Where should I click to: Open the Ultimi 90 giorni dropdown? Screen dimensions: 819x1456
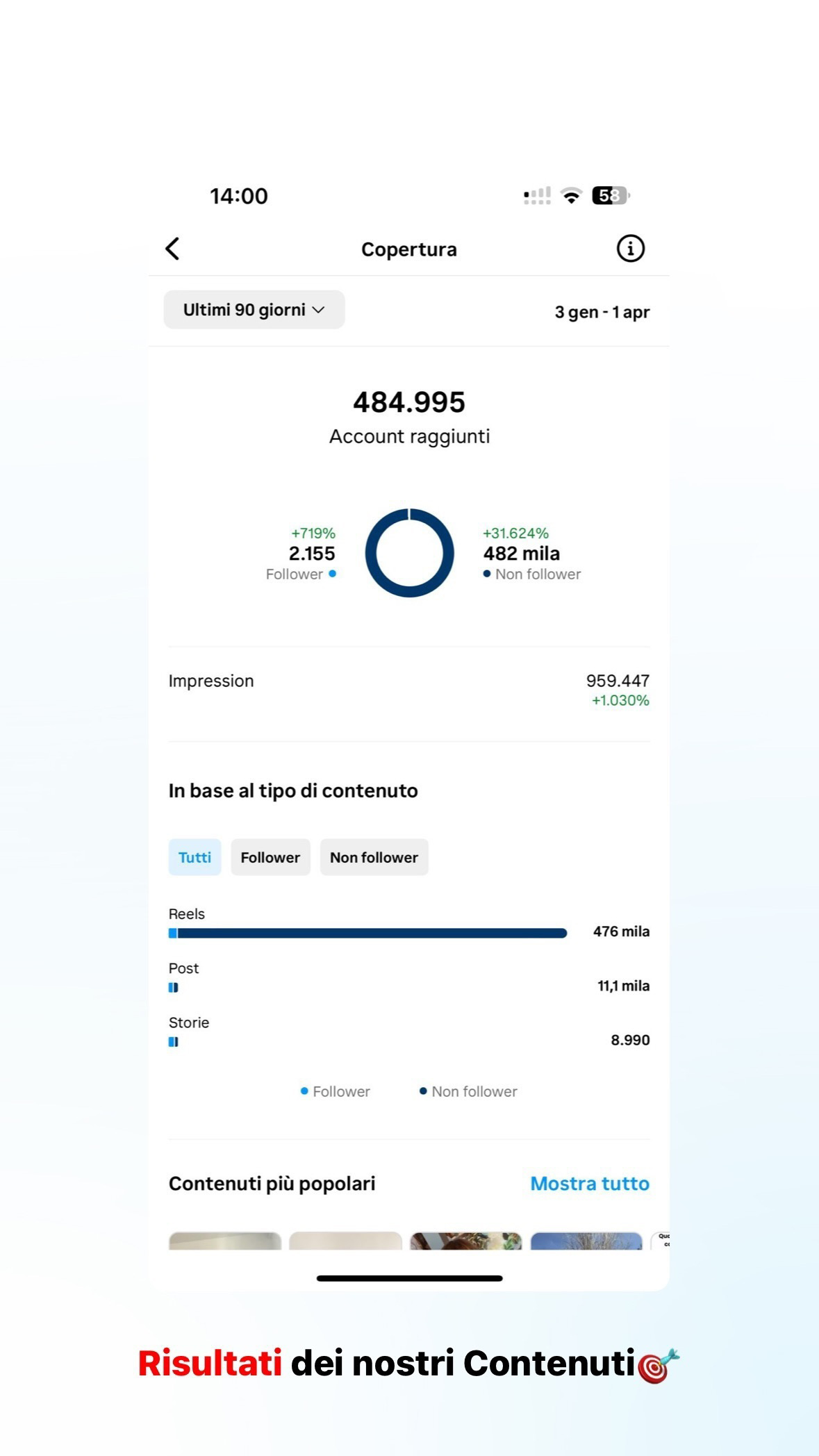click(254, 310)
